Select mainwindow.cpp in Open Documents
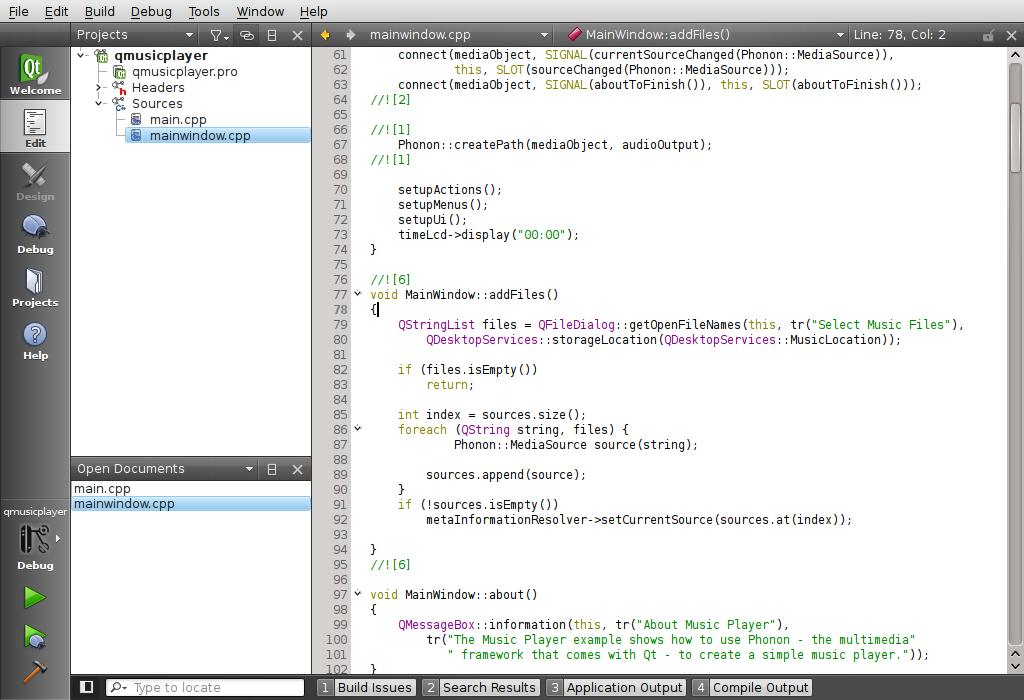The image size is (1024, 700). 191,503
